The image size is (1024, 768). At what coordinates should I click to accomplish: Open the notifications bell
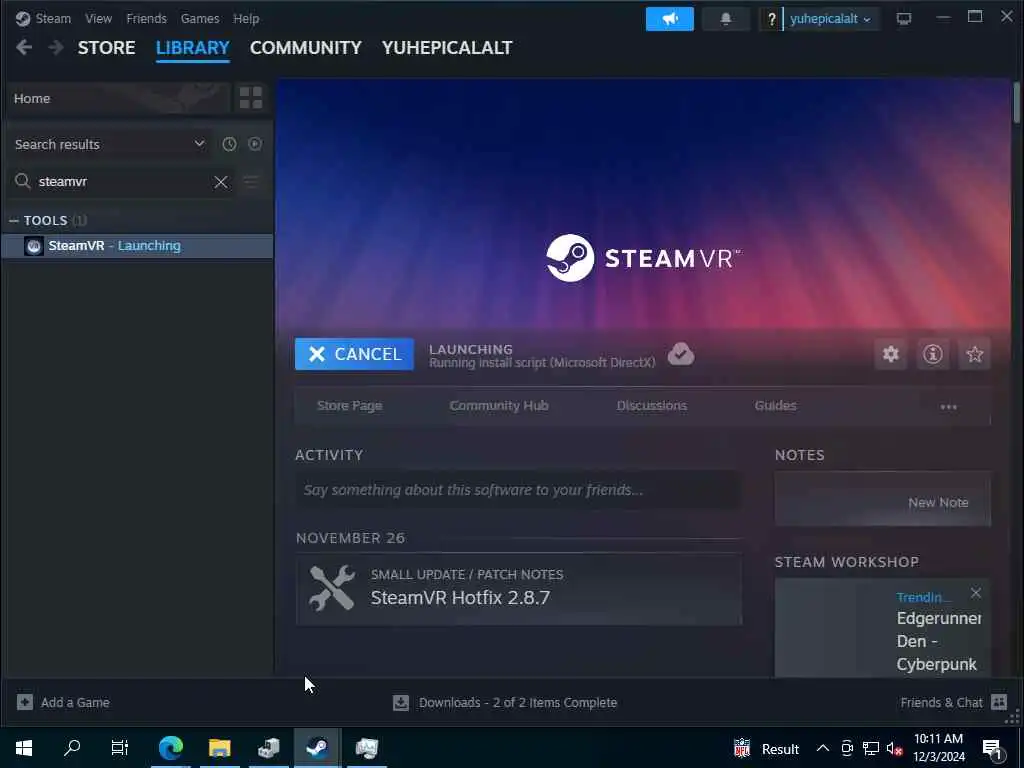(x=726, y=19)
